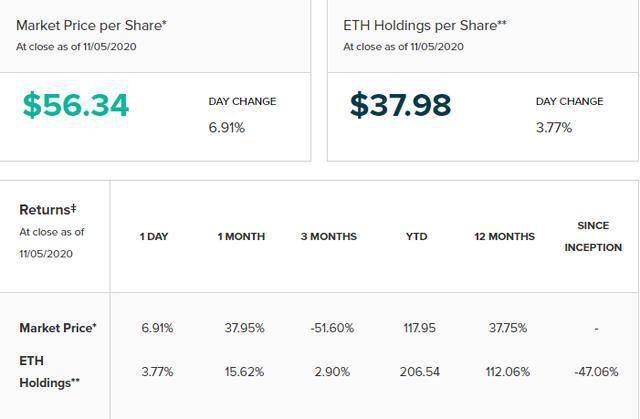Click the Market Price row label

pyautogui.click(x=58, y=328)
